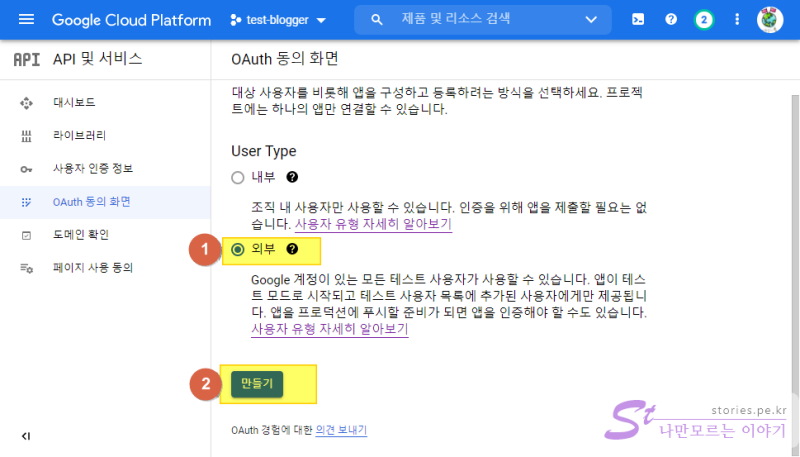800x457 pixels.
Task: Click the API 및 서비스 sidebar title
Action: pos(97,59)
